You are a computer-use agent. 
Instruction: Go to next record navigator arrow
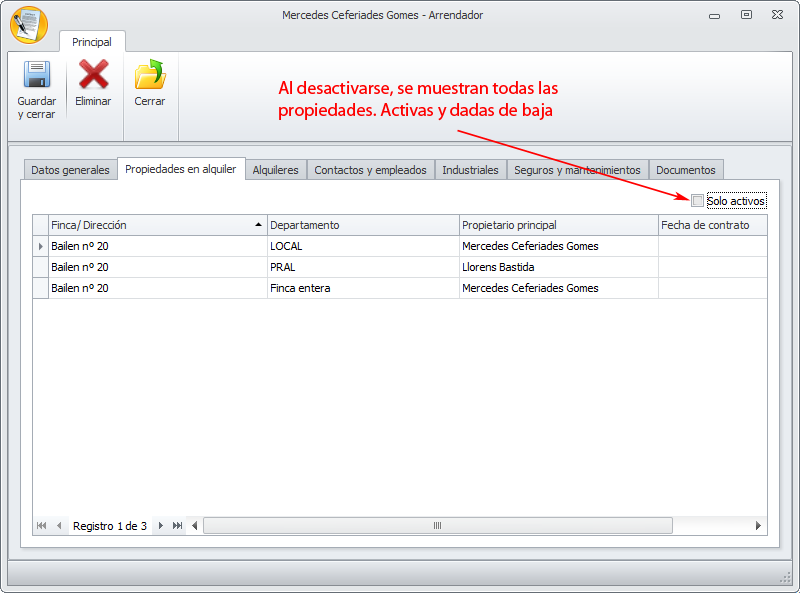(x=161, y=526)
